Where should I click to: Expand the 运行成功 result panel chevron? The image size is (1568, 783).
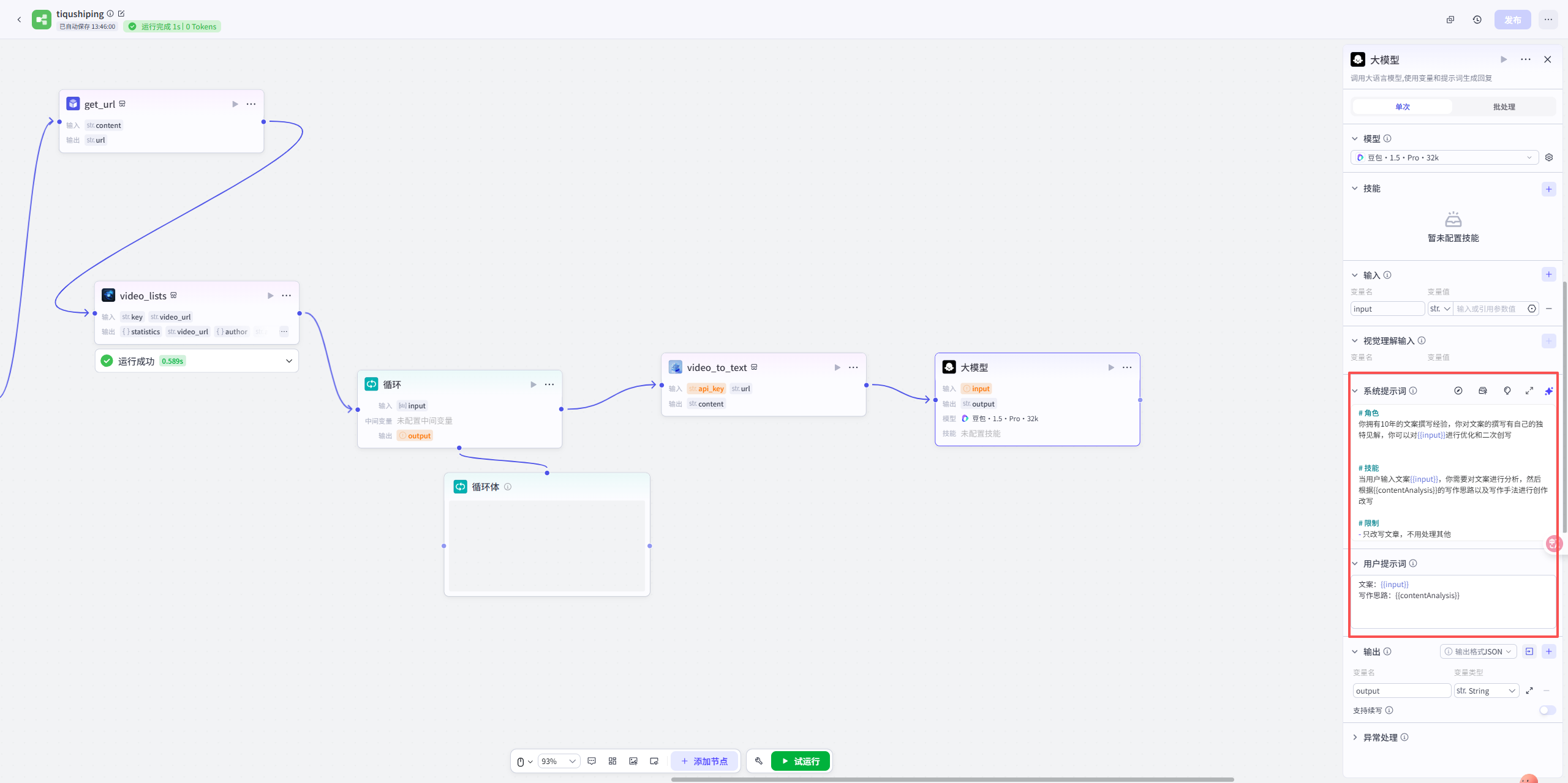tap(289, 361)
